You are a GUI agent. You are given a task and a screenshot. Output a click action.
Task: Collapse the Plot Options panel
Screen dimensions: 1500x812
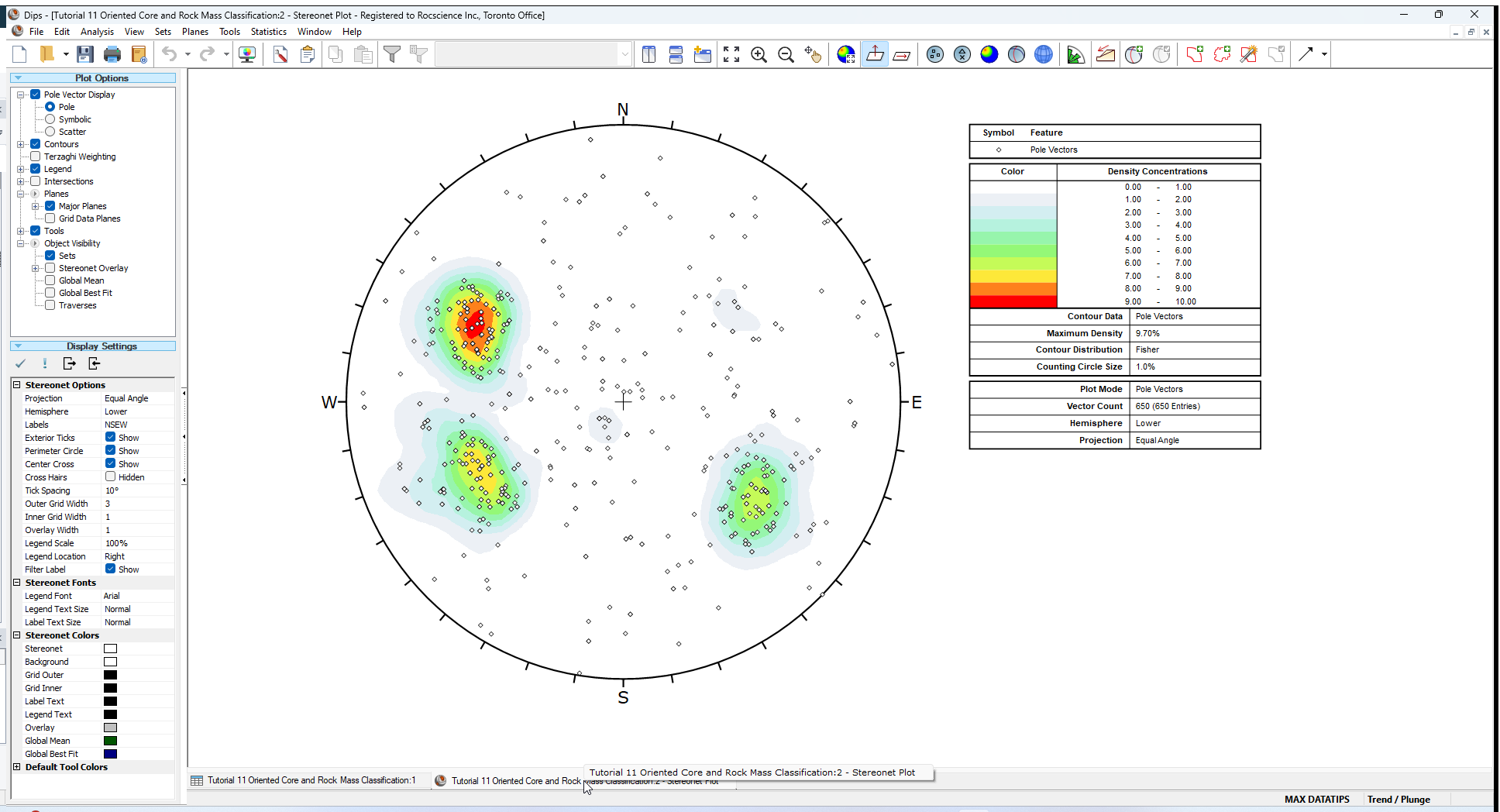coord(18,77)
